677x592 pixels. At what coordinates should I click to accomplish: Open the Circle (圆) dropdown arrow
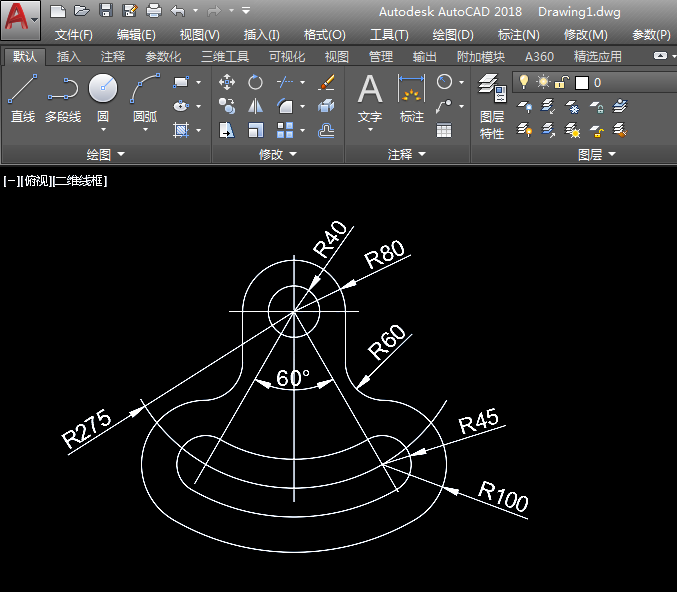[x=103, y=131]
